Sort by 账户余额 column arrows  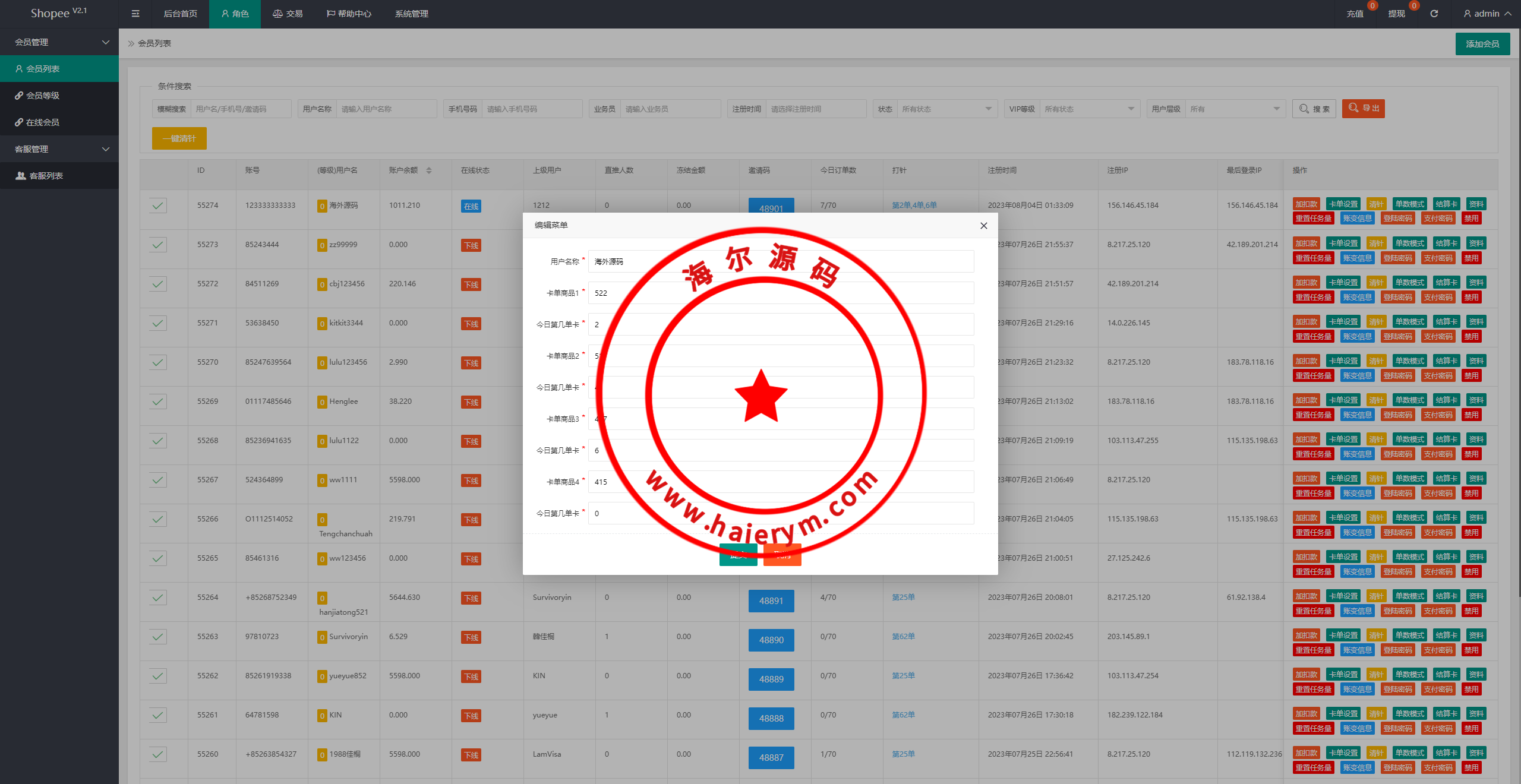pyautogui.click(x=429, y=170)
